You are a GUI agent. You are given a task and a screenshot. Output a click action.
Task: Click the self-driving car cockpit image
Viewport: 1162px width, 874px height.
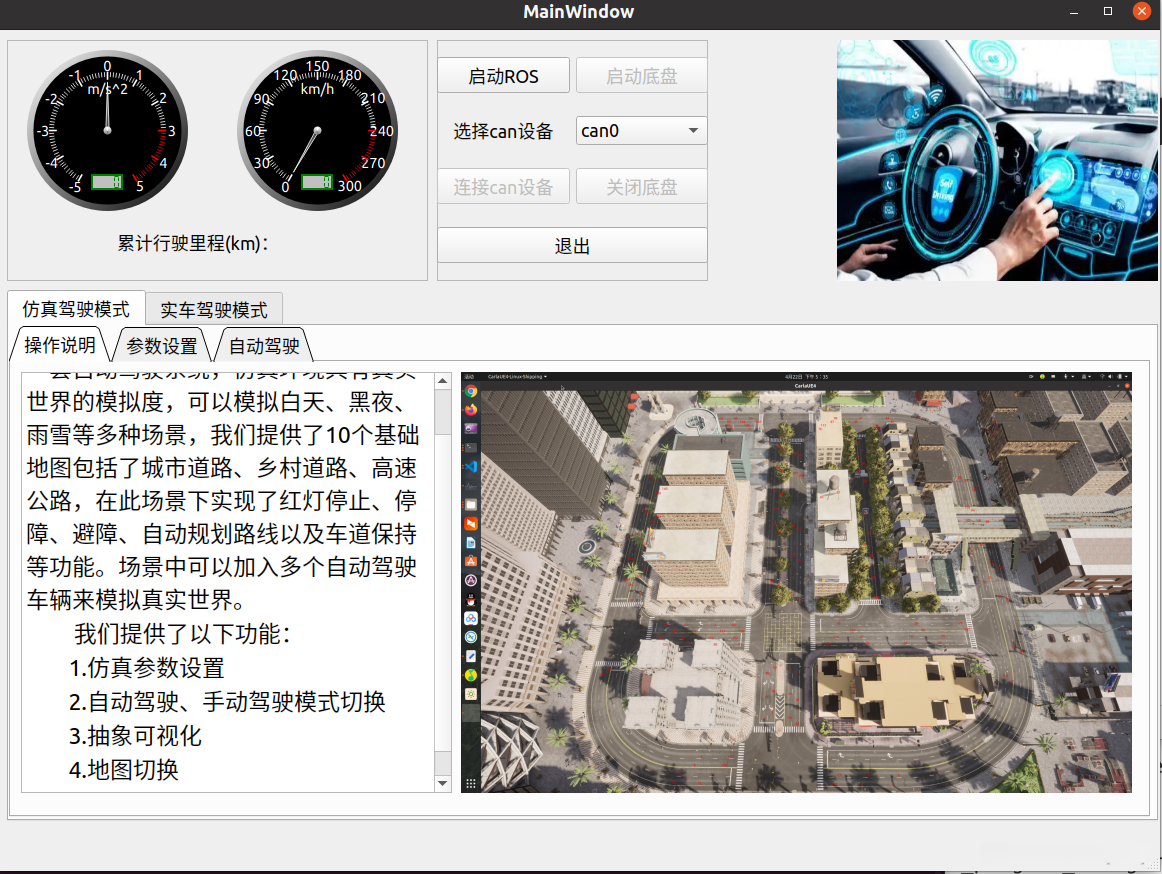click(x=997, y=160)
